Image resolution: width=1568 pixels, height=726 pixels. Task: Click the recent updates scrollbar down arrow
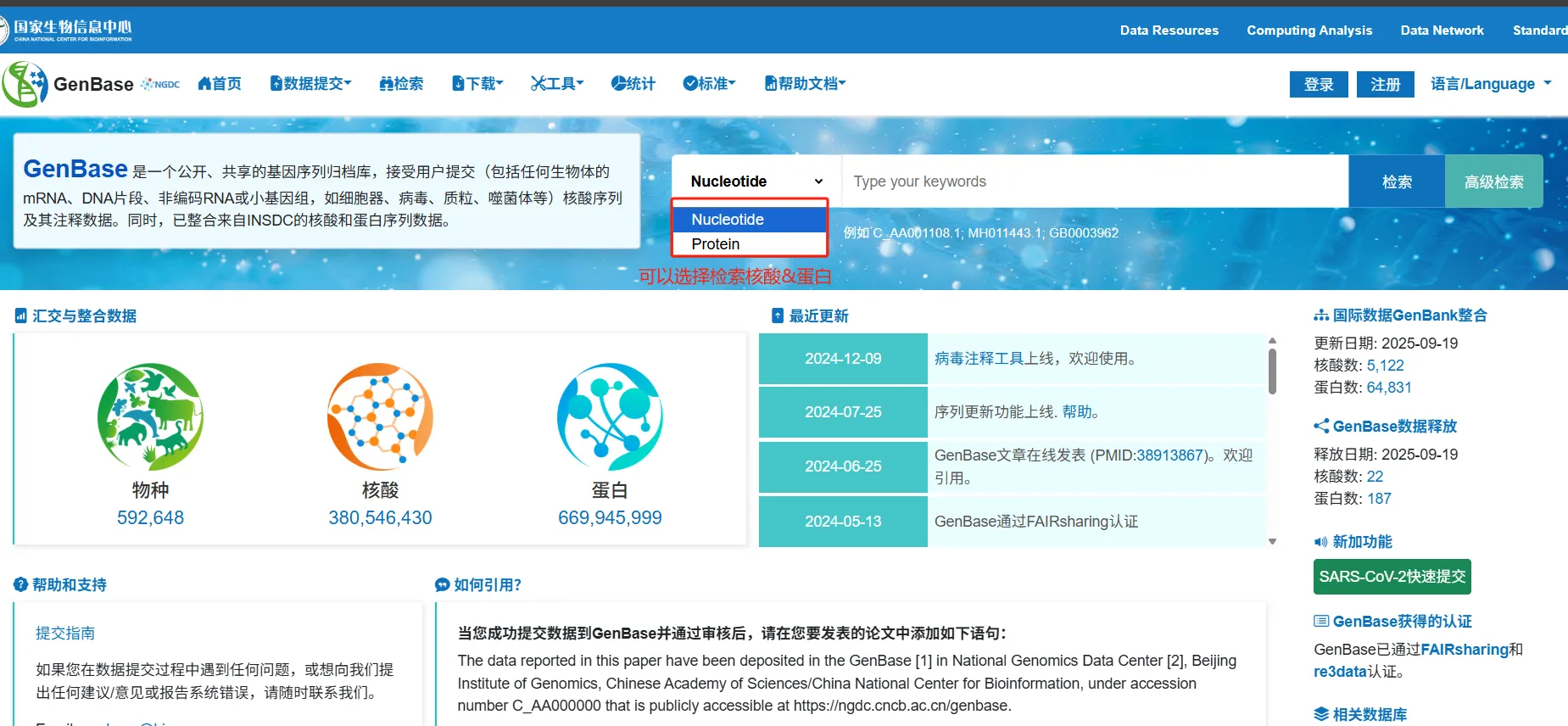point(1272,541)
